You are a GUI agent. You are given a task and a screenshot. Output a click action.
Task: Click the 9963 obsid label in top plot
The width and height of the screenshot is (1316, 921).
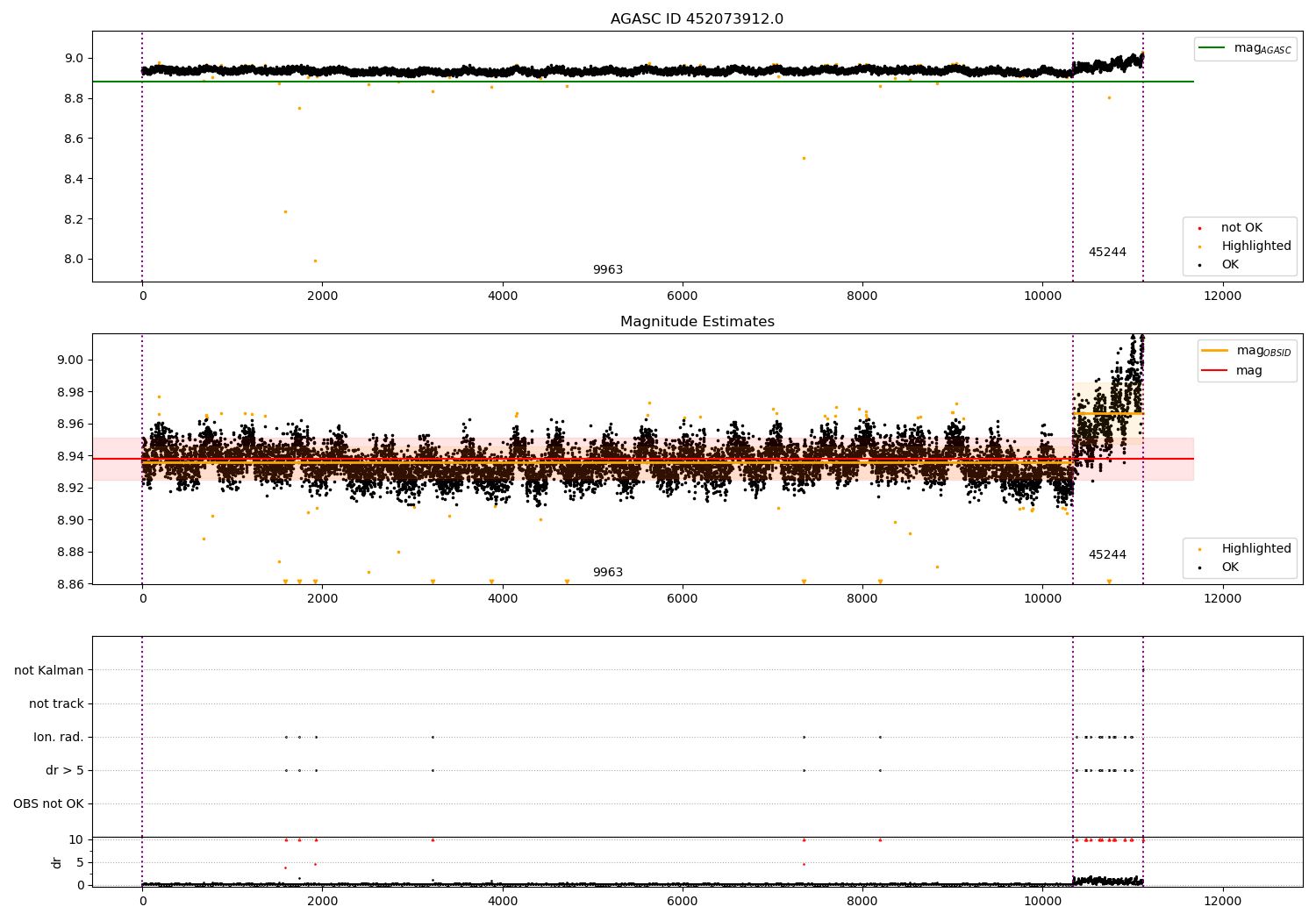pos(608,269)
